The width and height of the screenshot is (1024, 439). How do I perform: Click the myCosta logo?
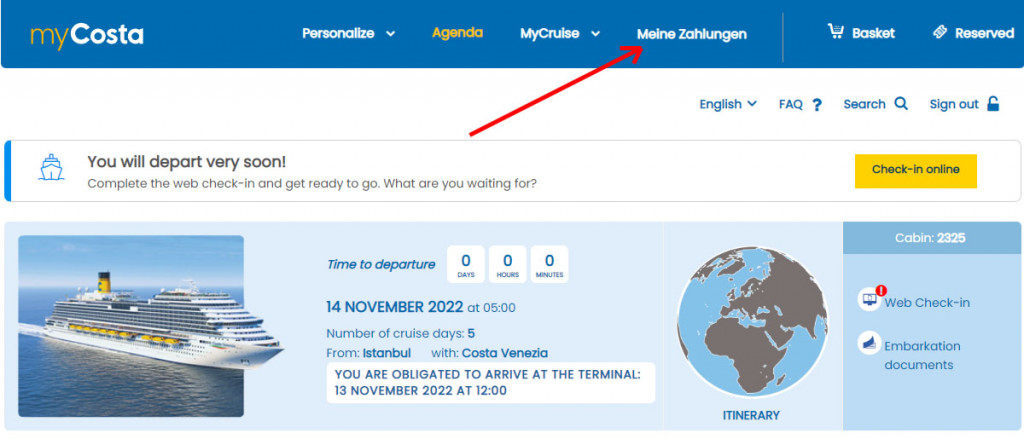point(87,35)
